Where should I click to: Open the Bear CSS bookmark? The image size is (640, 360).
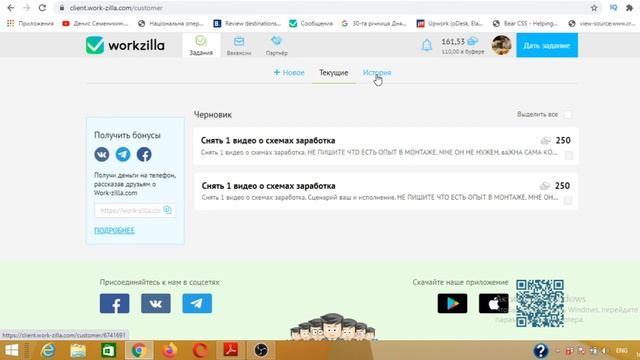point(525,24)
